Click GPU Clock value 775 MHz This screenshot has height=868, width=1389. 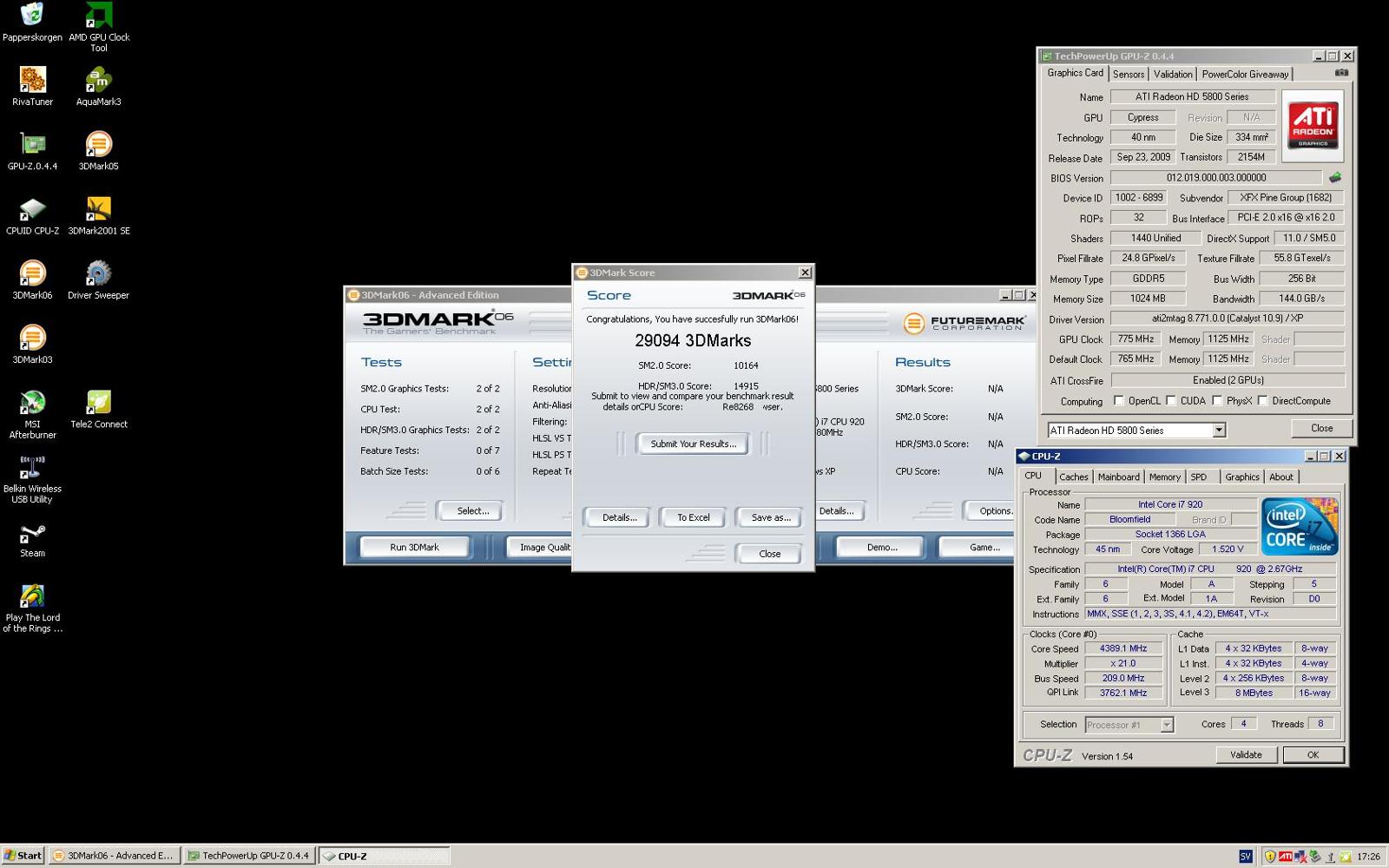pyautogui.click(x=1136, y=339)
